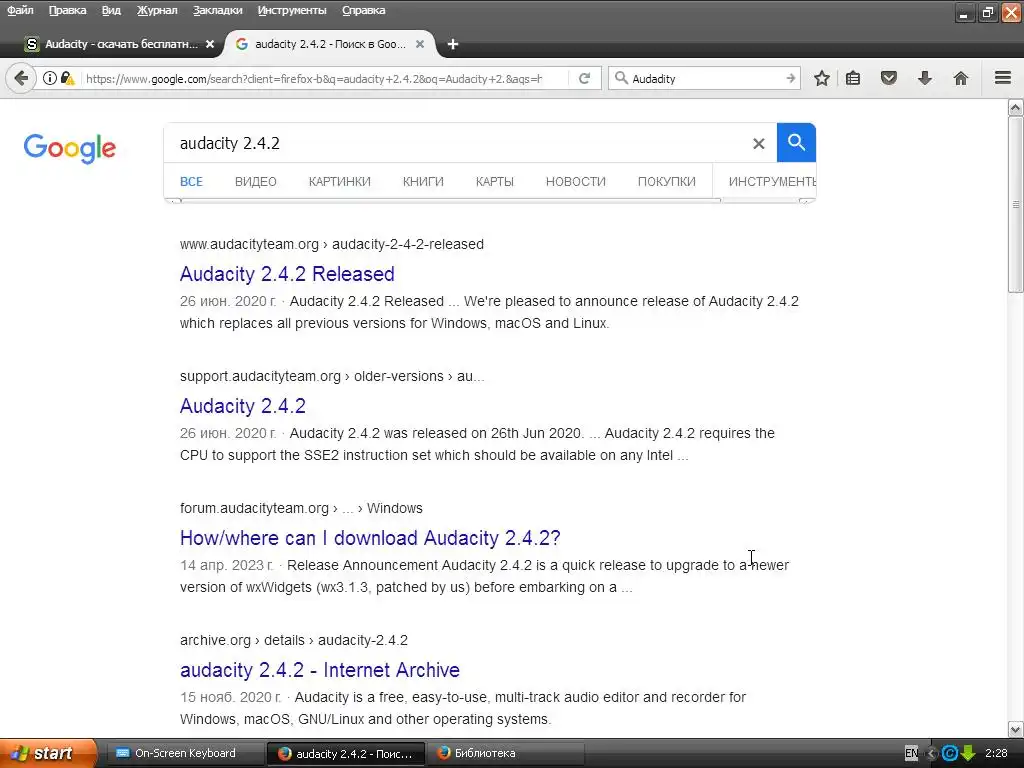This screenshot has width=1024, height=768.
Task: Open the Вид menu
Action: pos(111,10)
